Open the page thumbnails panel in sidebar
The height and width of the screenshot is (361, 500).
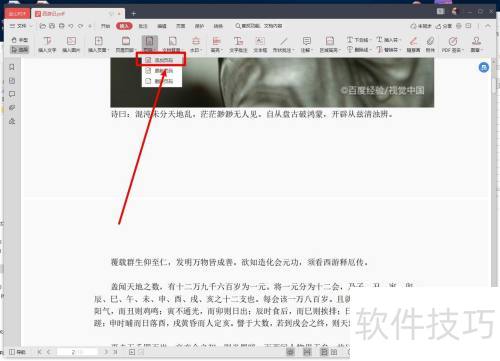pyautogui.click(x=12, y=81)
